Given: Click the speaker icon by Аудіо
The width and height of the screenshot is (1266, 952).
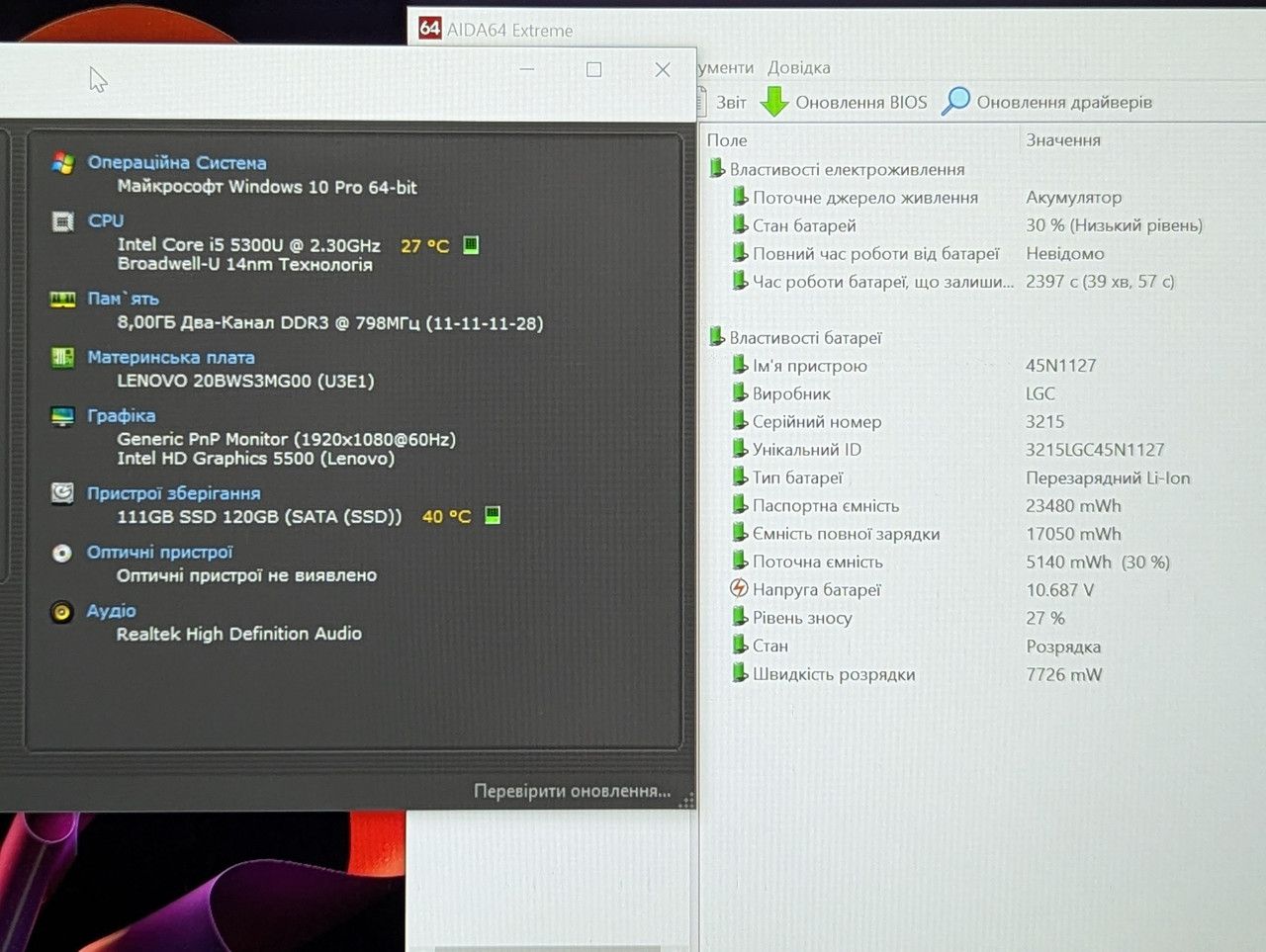Looking at the screenshot, I should pyautogui.click(x=61, y=612).
